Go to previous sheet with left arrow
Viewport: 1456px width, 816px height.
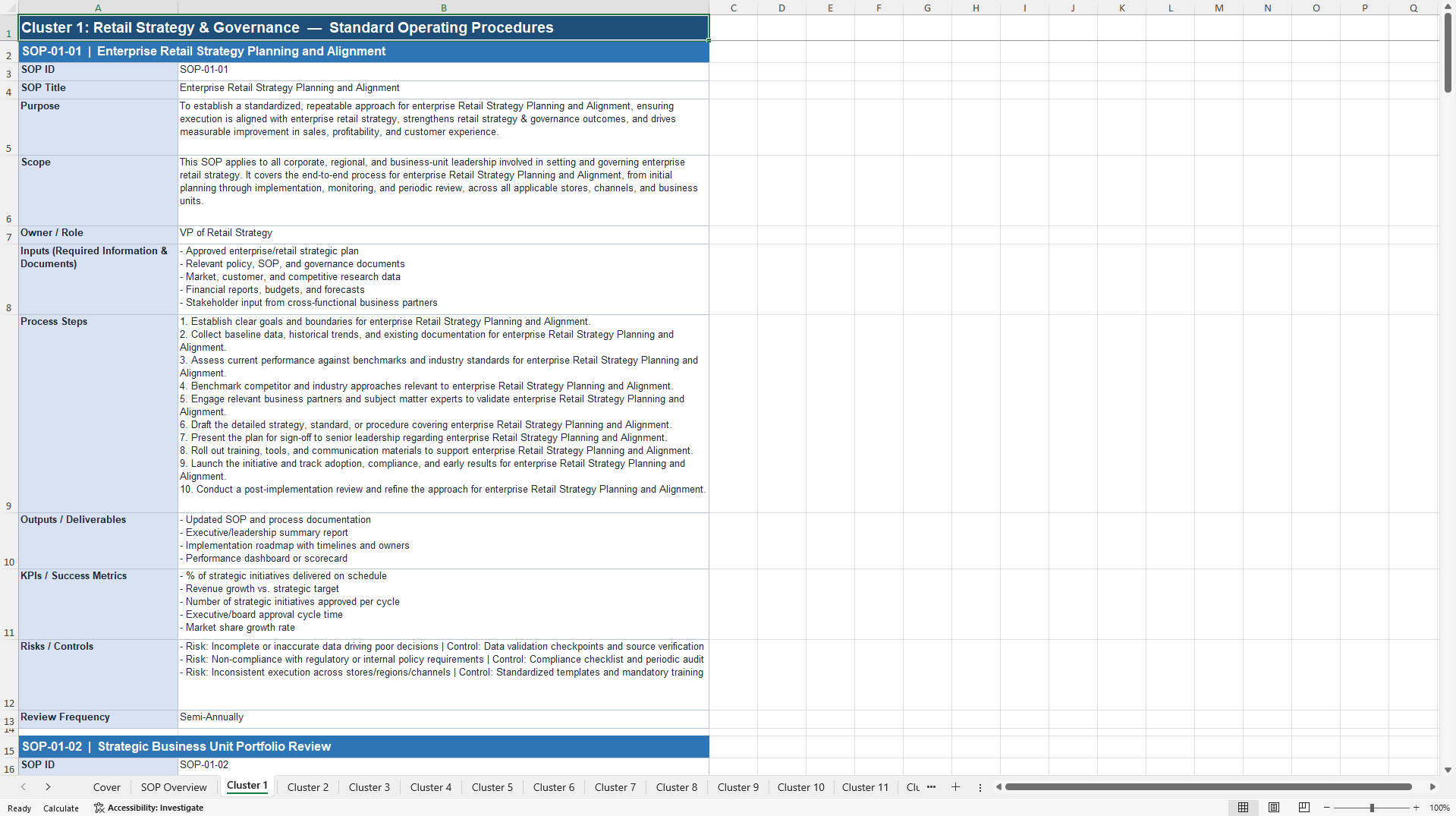pos(24,787)
